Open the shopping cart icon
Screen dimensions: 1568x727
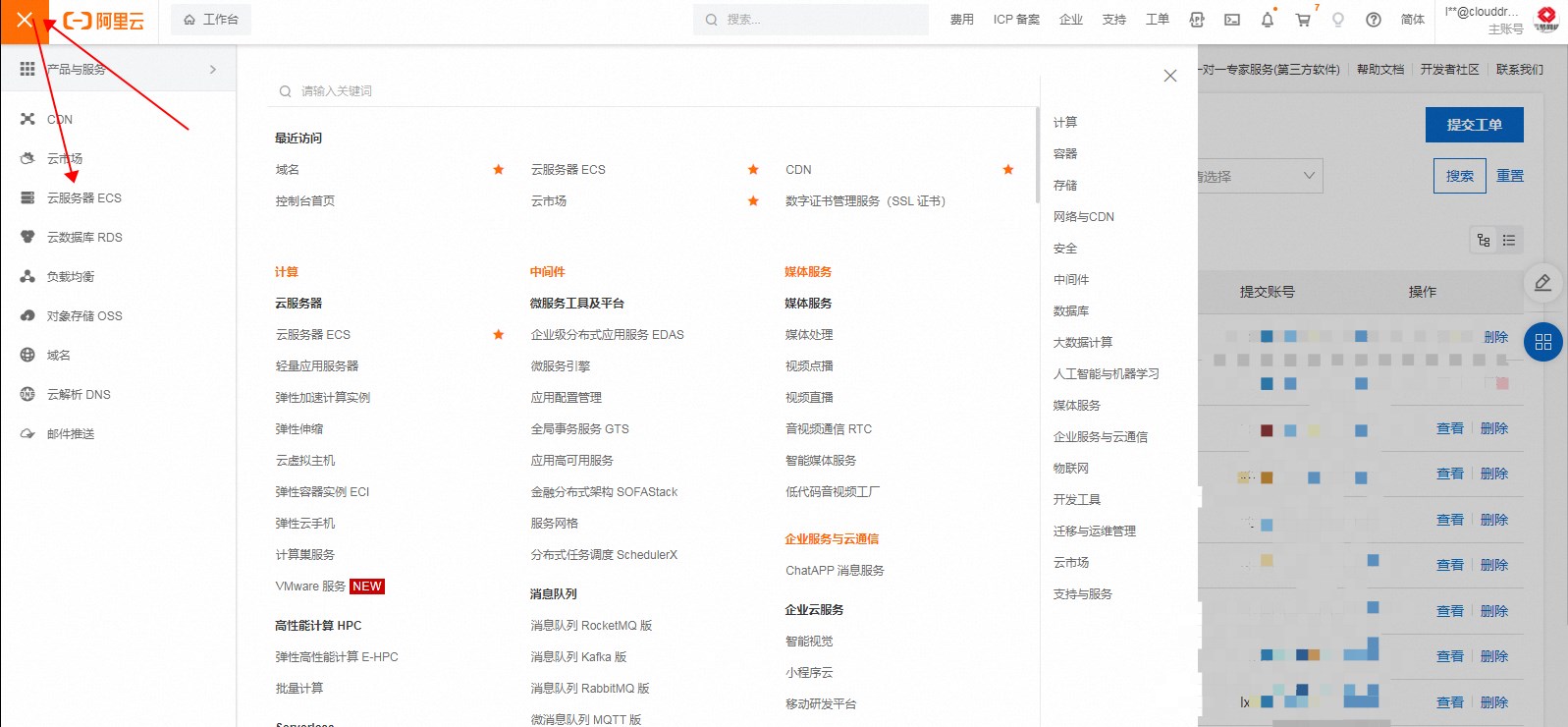[1303, 20]
